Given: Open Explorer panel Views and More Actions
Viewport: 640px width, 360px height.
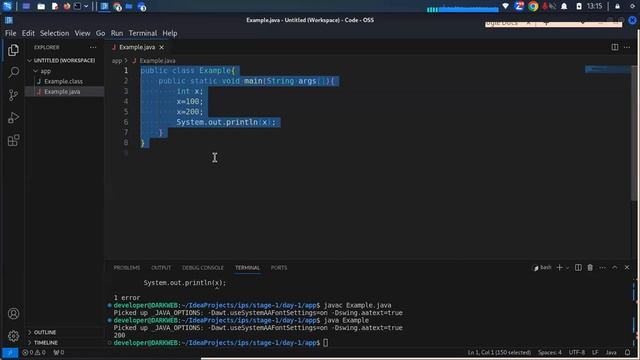Looking at the screenshot, I should tap(93, 47).
